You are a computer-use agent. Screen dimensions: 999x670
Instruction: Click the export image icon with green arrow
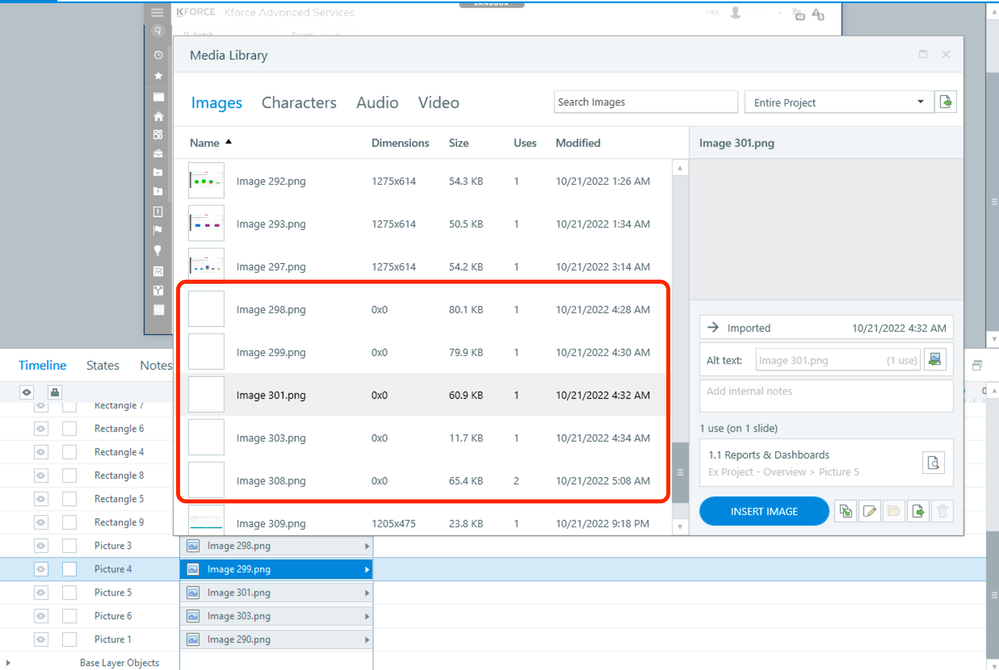click(918, 512)
